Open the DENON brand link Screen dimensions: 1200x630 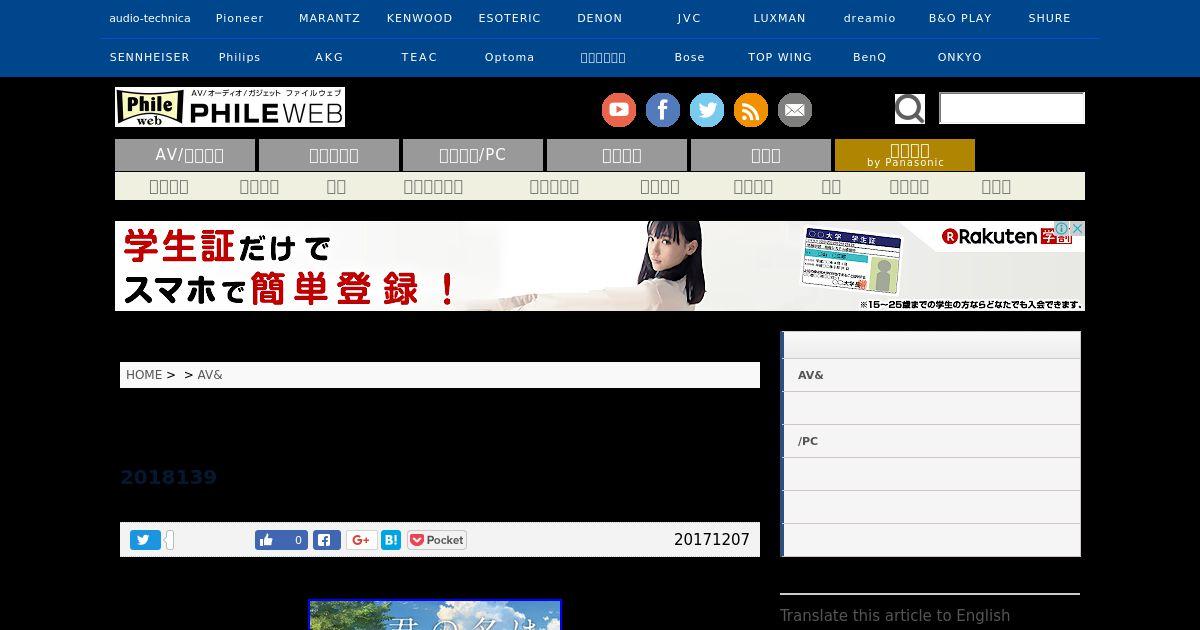pos(600,18)
